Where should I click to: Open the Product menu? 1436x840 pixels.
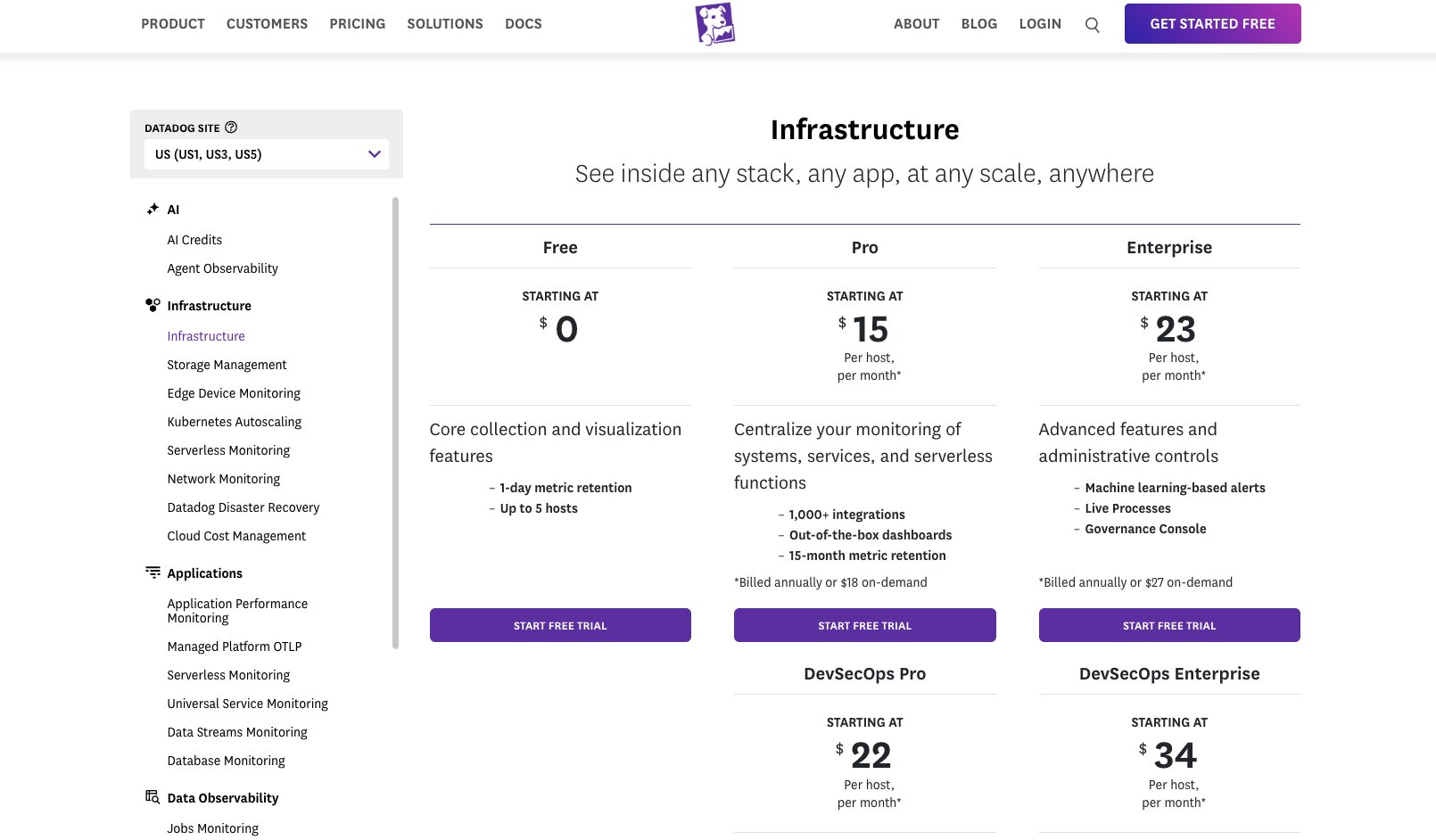coord(173,24)
